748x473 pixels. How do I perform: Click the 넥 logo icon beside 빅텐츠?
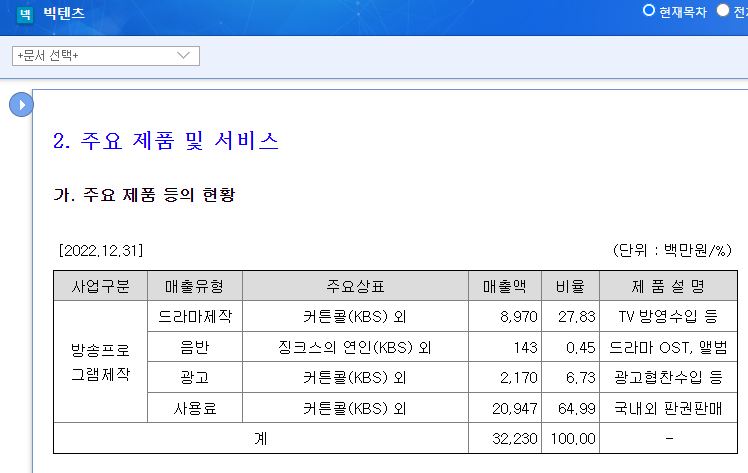25,14
